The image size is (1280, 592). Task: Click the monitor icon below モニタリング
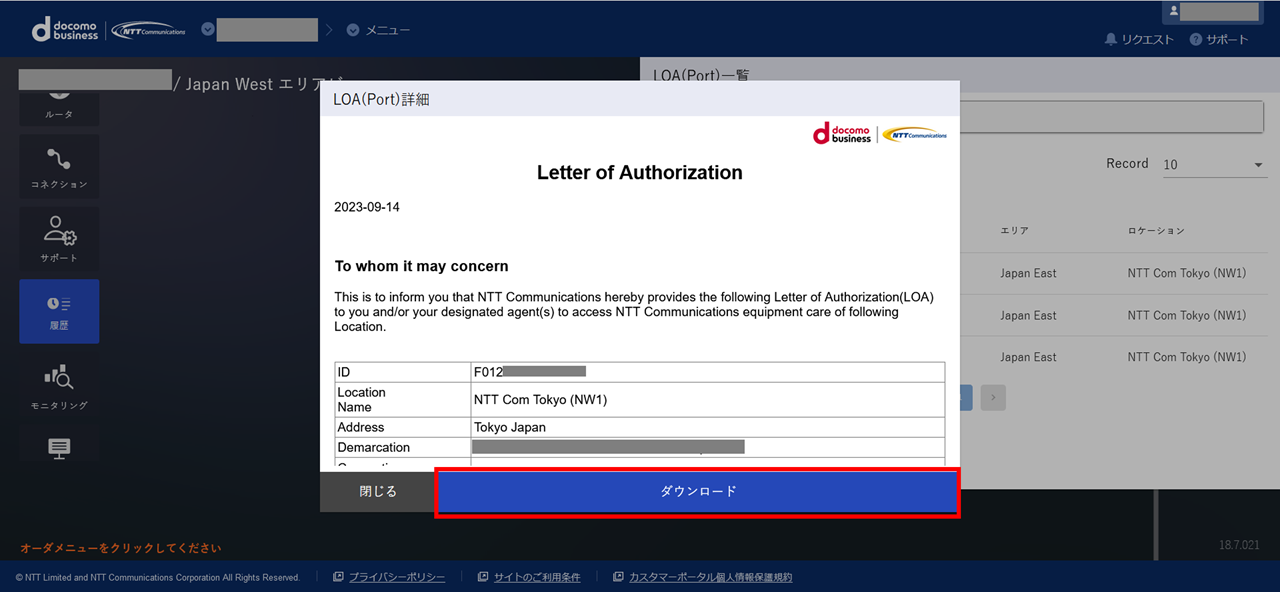59,448
